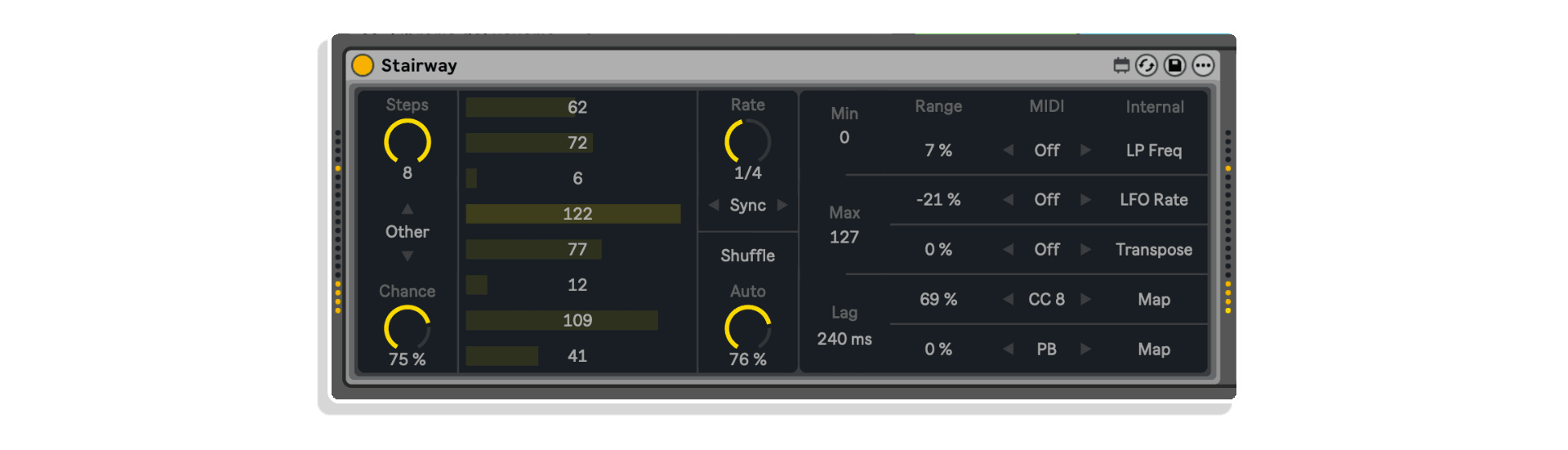The height and width of the screenshot is (450, 1568).
Task: Click right arrow beside PB
Action: 1085,350
